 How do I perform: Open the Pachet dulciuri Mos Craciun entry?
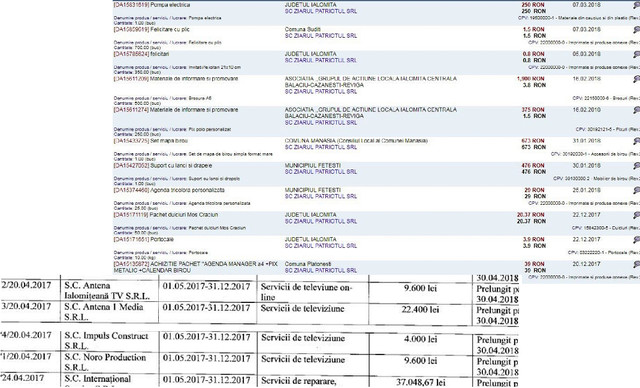point(166,214)
